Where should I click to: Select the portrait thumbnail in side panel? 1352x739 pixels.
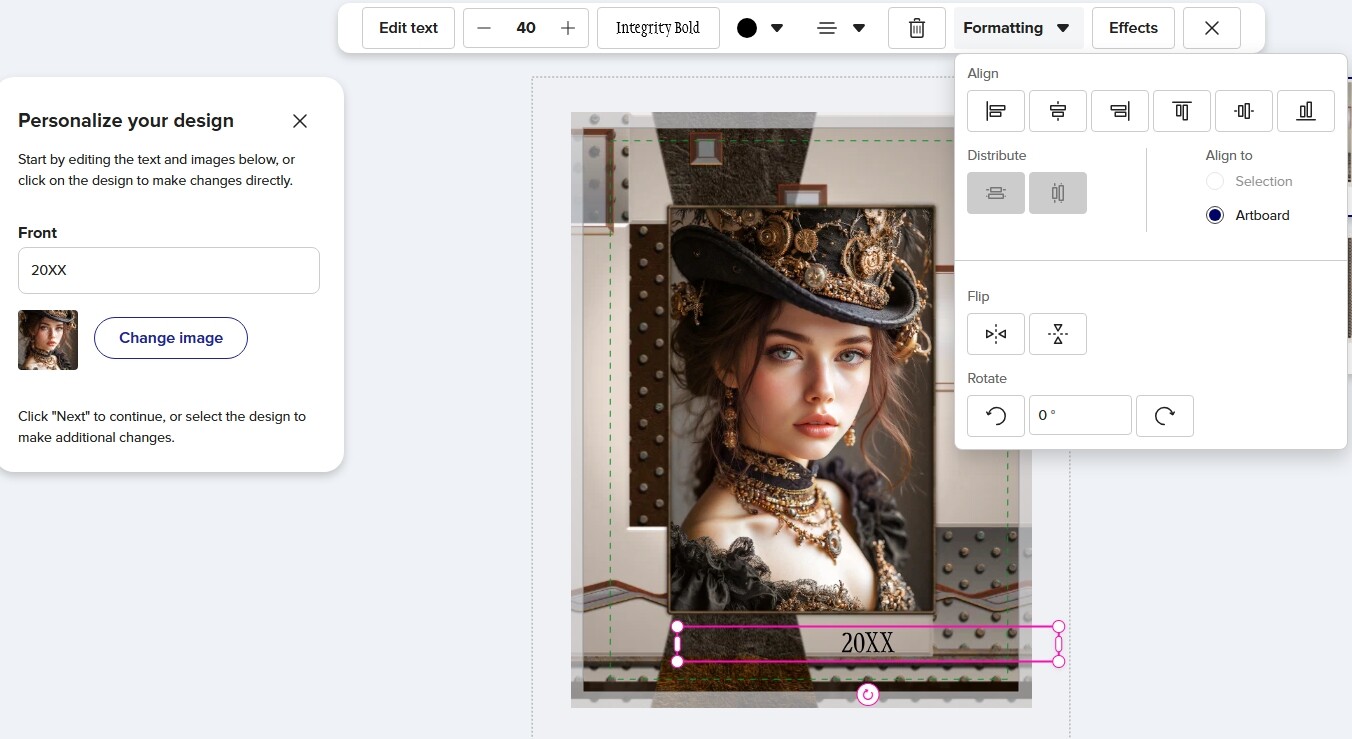coord(48,340)
